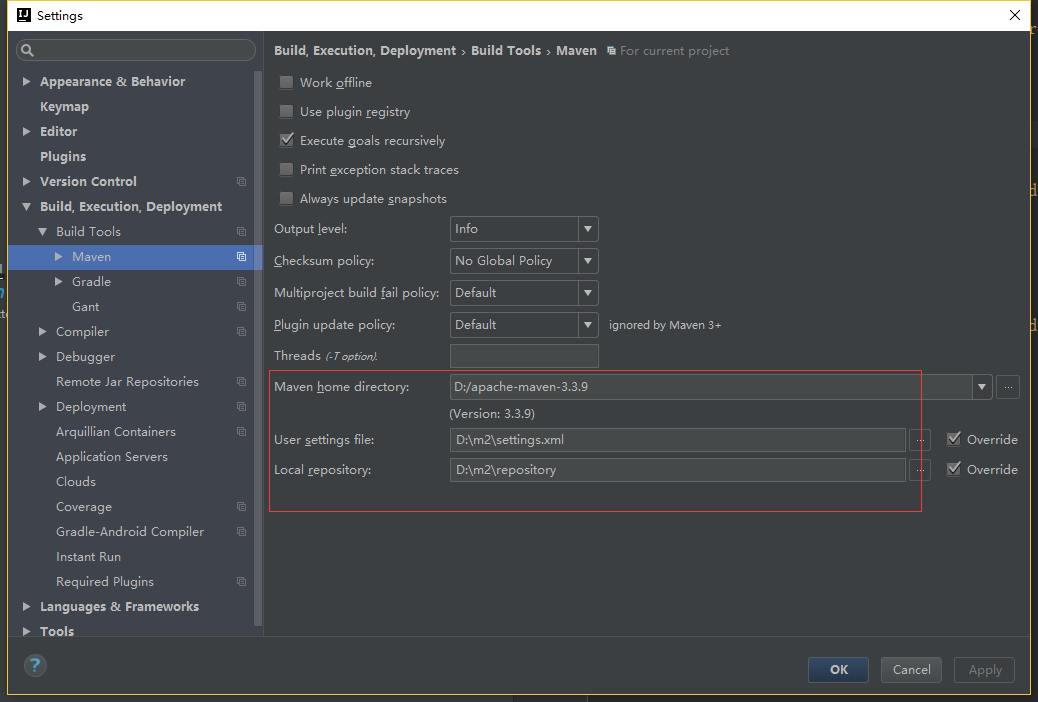Browse for user settings file via '...' button
Image resolution: width=1038 pixels, height=702 pixels.
919,439
